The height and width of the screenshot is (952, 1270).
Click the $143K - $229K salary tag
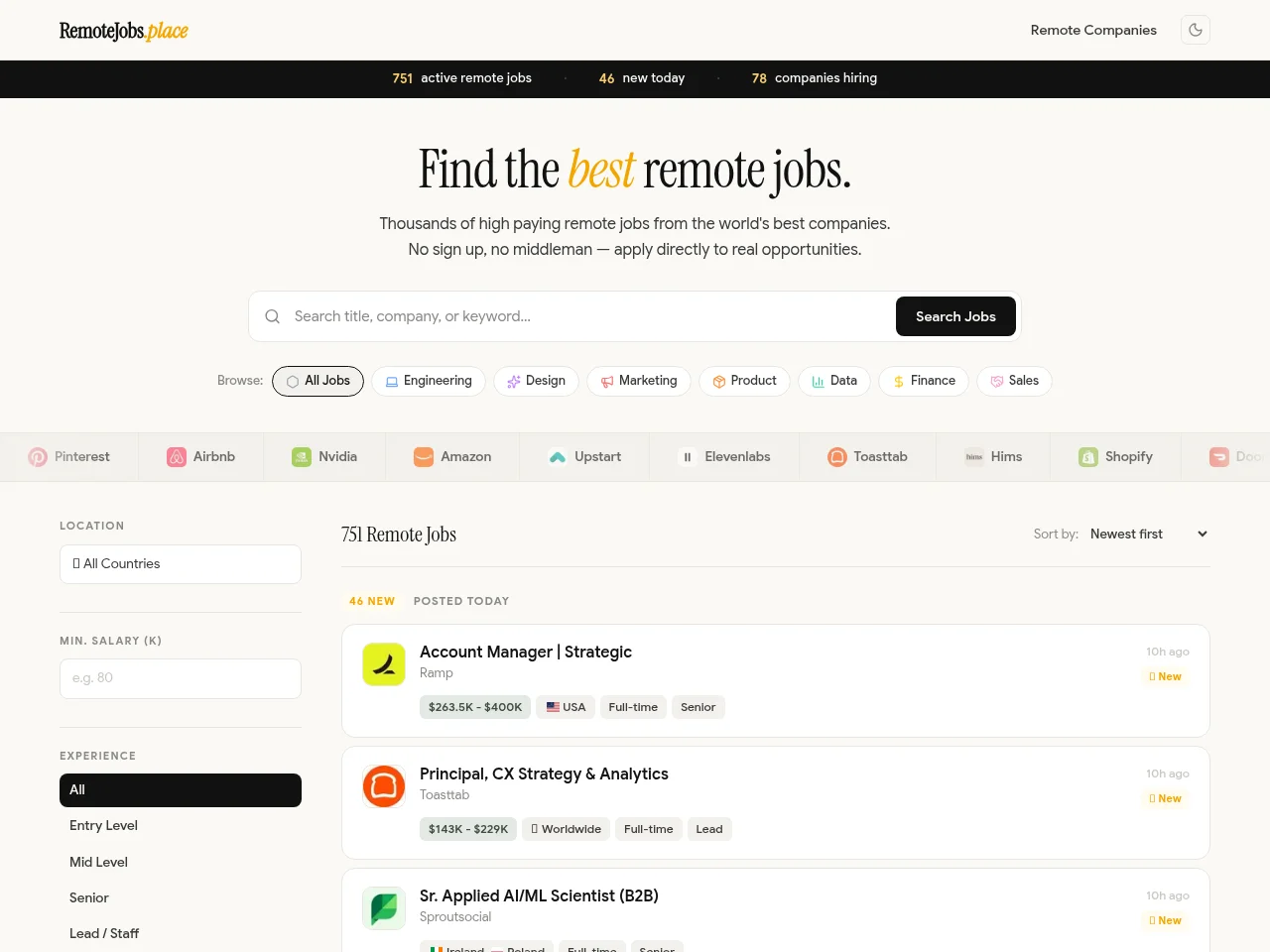point(468,829)
